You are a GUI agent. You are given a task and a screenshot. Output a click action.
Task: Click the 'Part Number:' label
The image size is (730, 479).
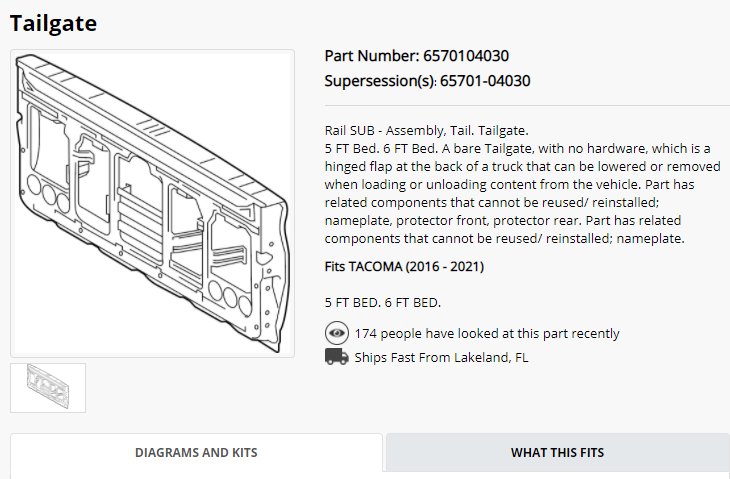point(372,56)
